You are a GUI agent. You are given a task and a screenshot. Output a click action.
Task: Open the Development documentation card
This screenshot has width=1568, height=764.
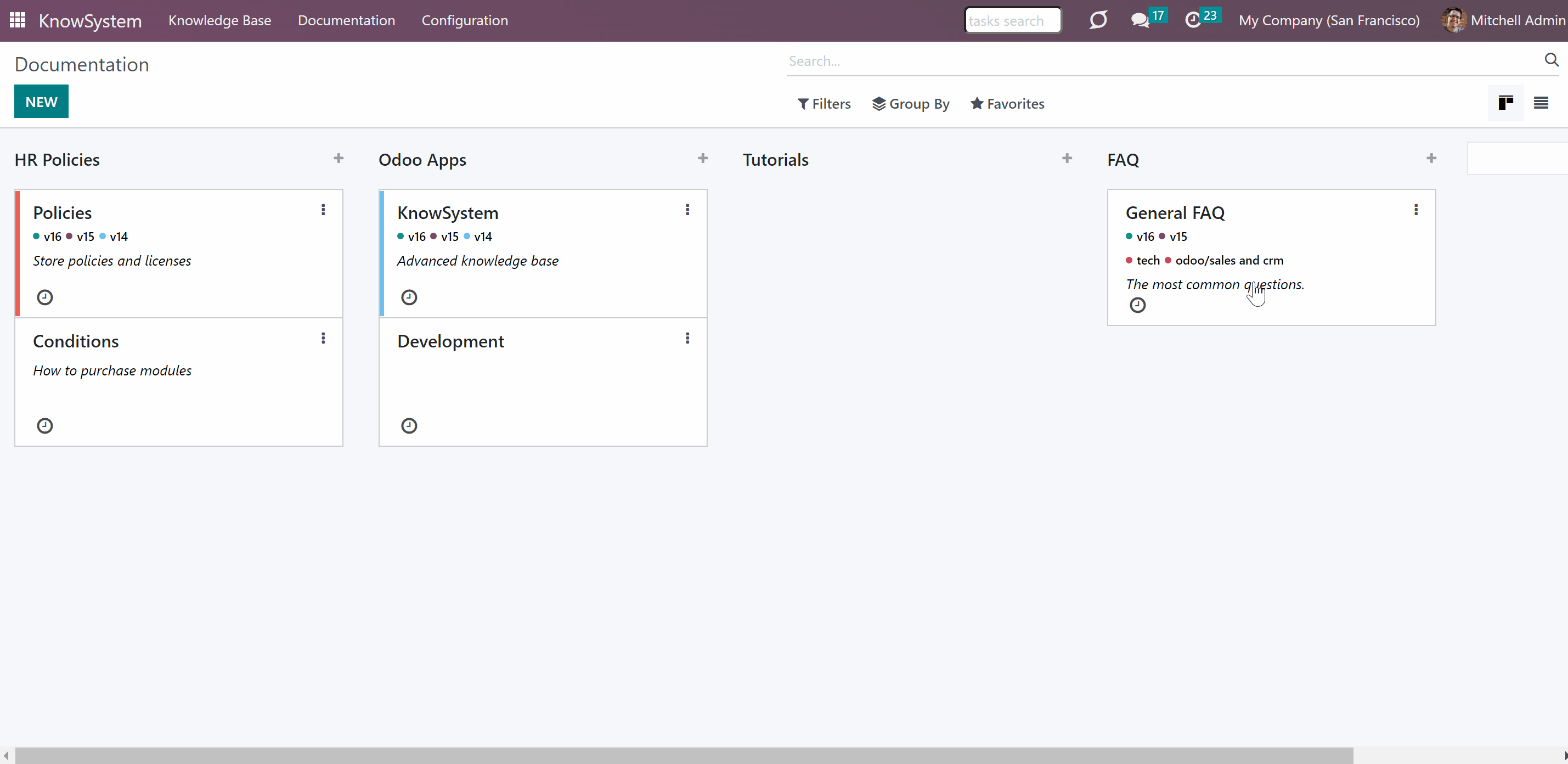click(x=543, y=381)
